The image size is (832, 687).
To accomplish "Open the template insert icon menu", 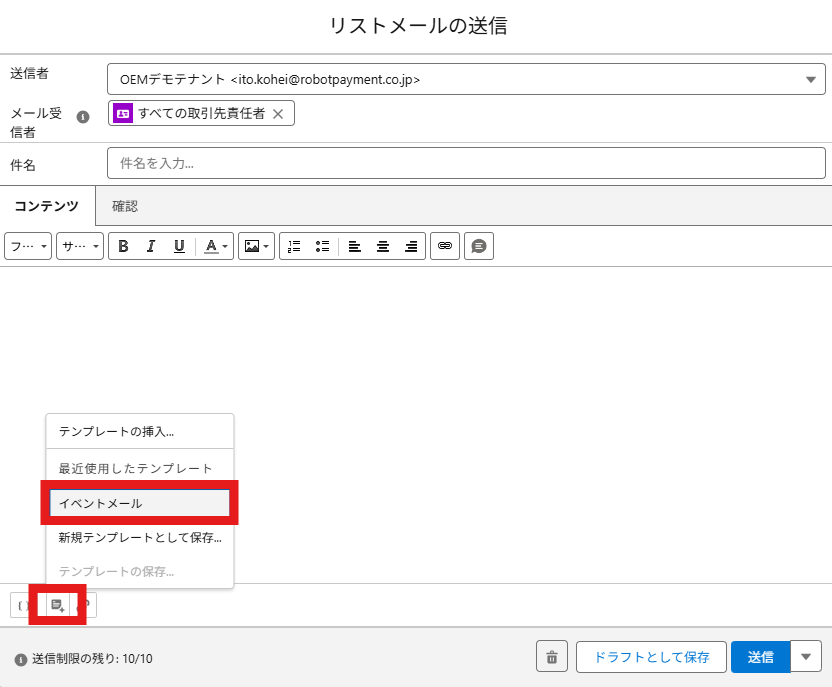I will 58,605.
